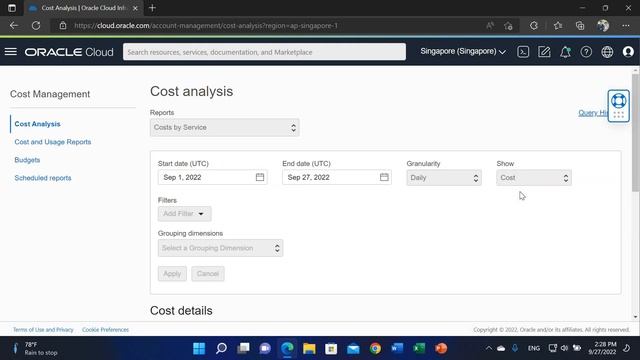Open ENG language input indicator

coord(533,348)
